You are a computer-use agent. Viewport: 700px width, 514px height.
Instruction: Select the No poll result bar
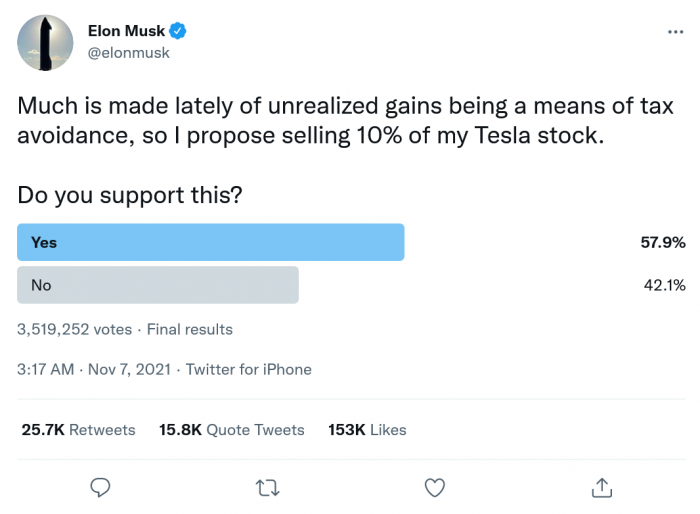click(158, 285)
